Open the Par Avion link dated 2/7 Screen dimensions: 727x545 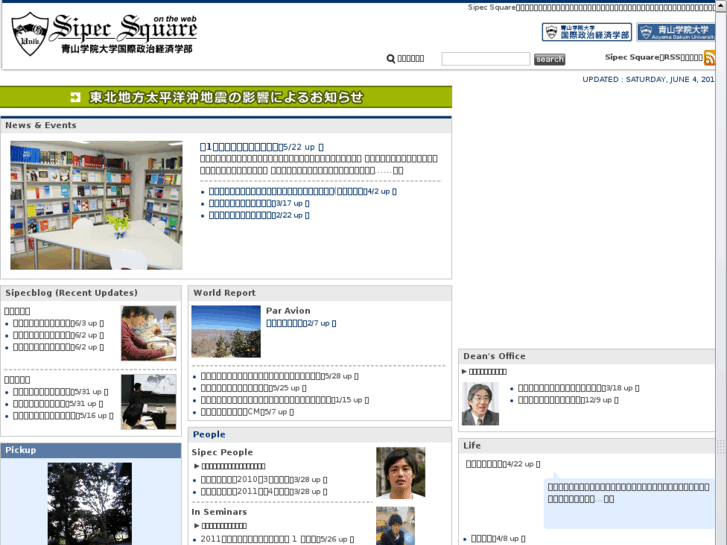[301, 323]
